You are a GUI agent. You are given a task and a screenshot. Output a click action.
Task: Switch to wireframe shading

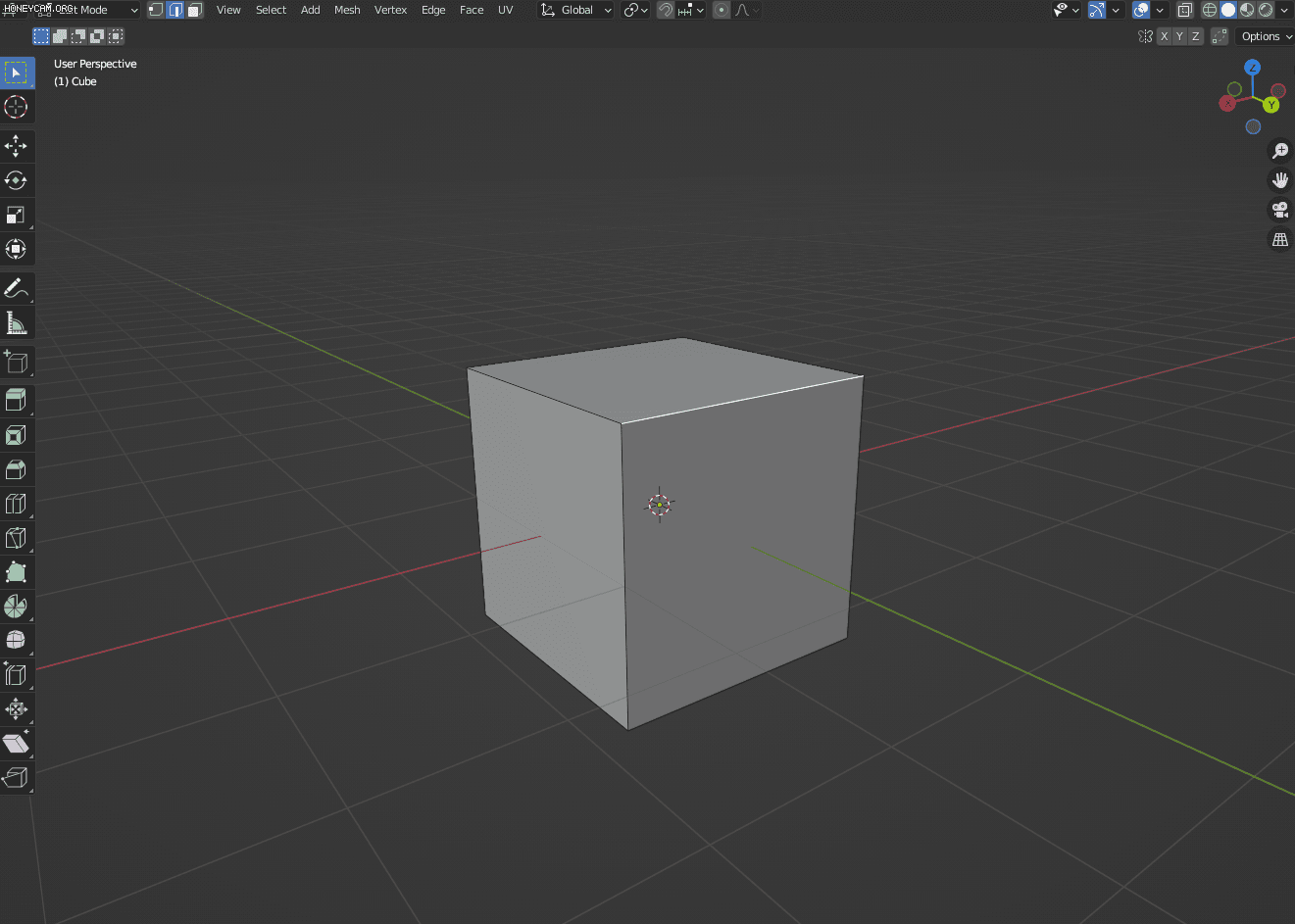coord(1210,10)
